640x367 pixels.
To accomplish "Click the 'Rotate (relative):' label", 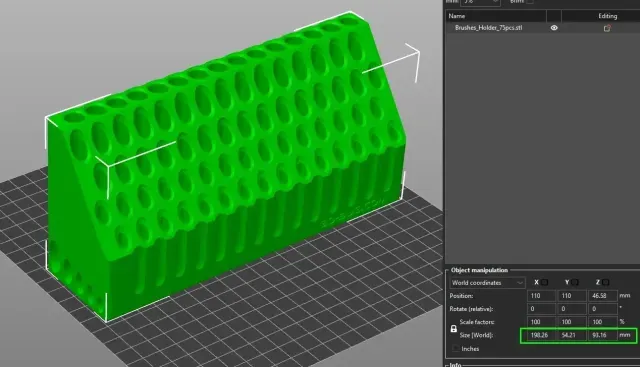I will (x=471, y=309).
